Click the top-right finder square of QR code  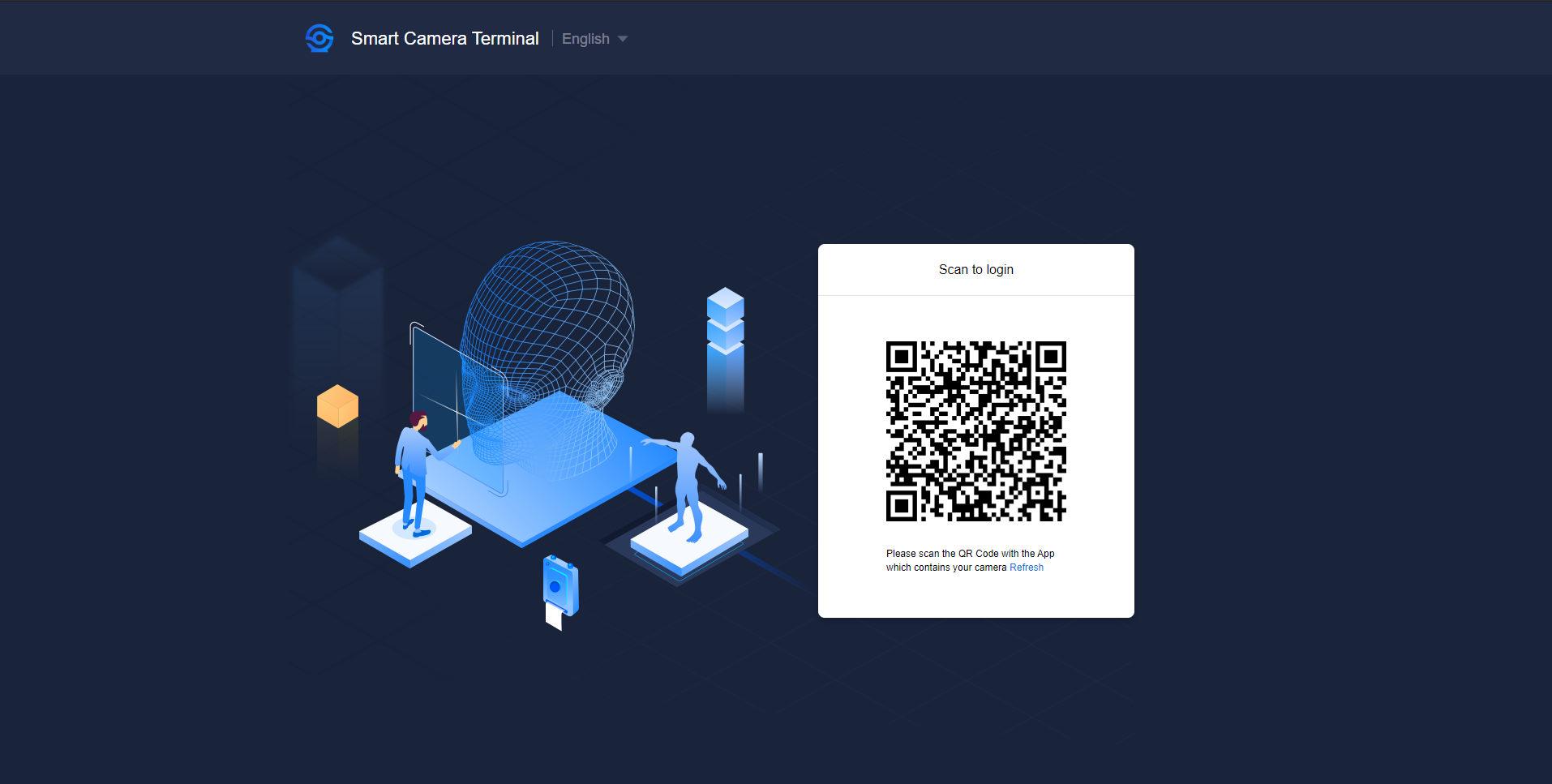point(1050,357)
